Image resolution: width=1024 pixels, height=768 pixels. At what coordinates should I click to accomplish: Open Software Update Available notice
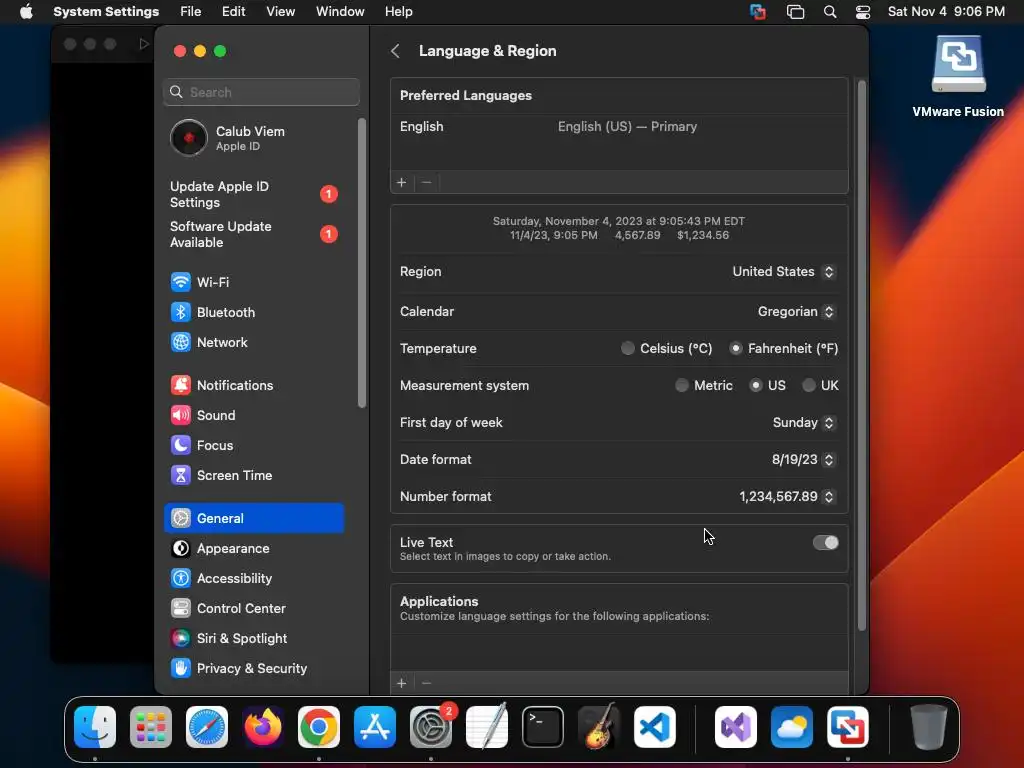254,234
